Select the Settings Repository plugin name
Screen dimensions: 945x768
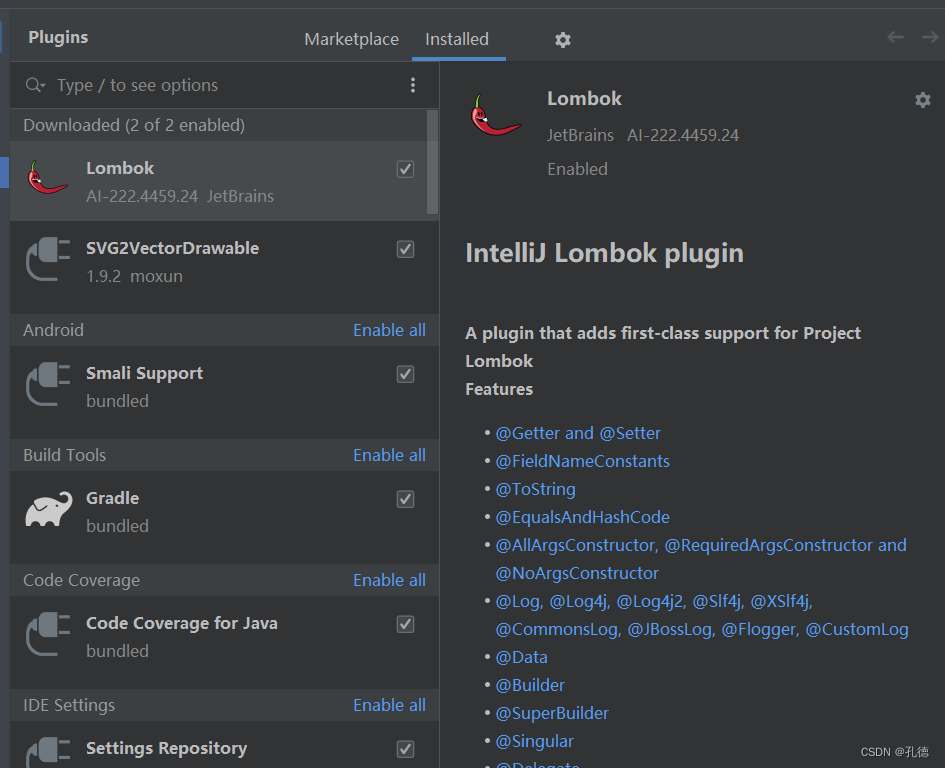click(x=166, y=749)
